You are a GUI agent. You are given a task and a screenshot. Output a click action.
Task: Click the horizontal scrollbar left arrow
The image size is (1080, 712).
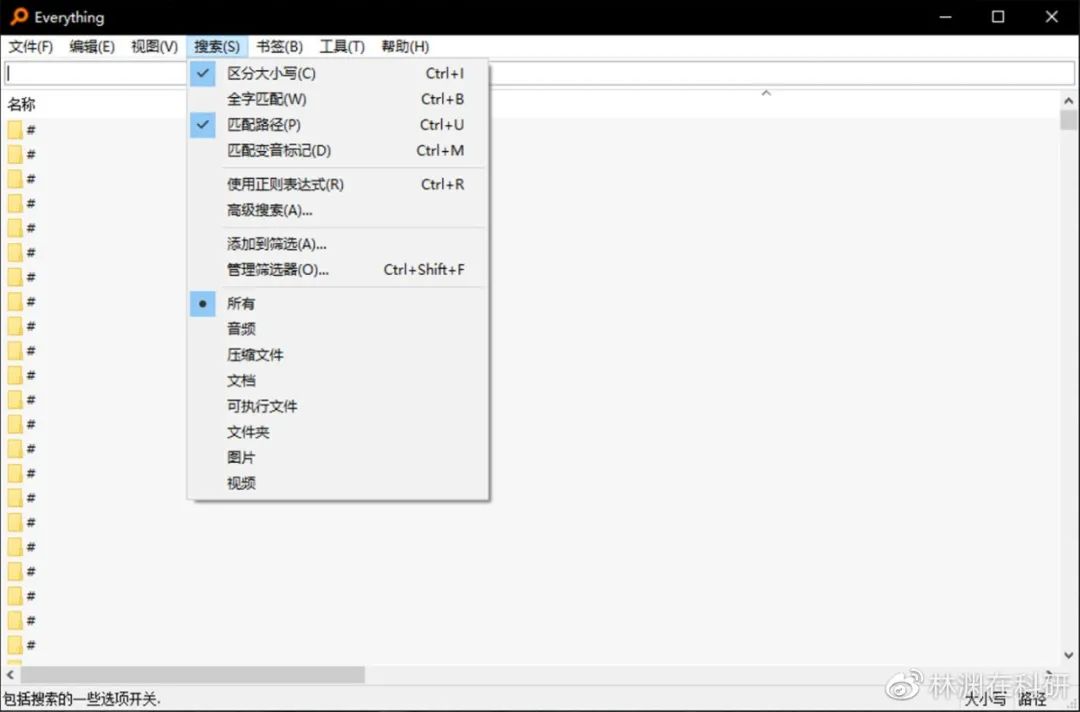pyautogui.click(x=10, y=675)
